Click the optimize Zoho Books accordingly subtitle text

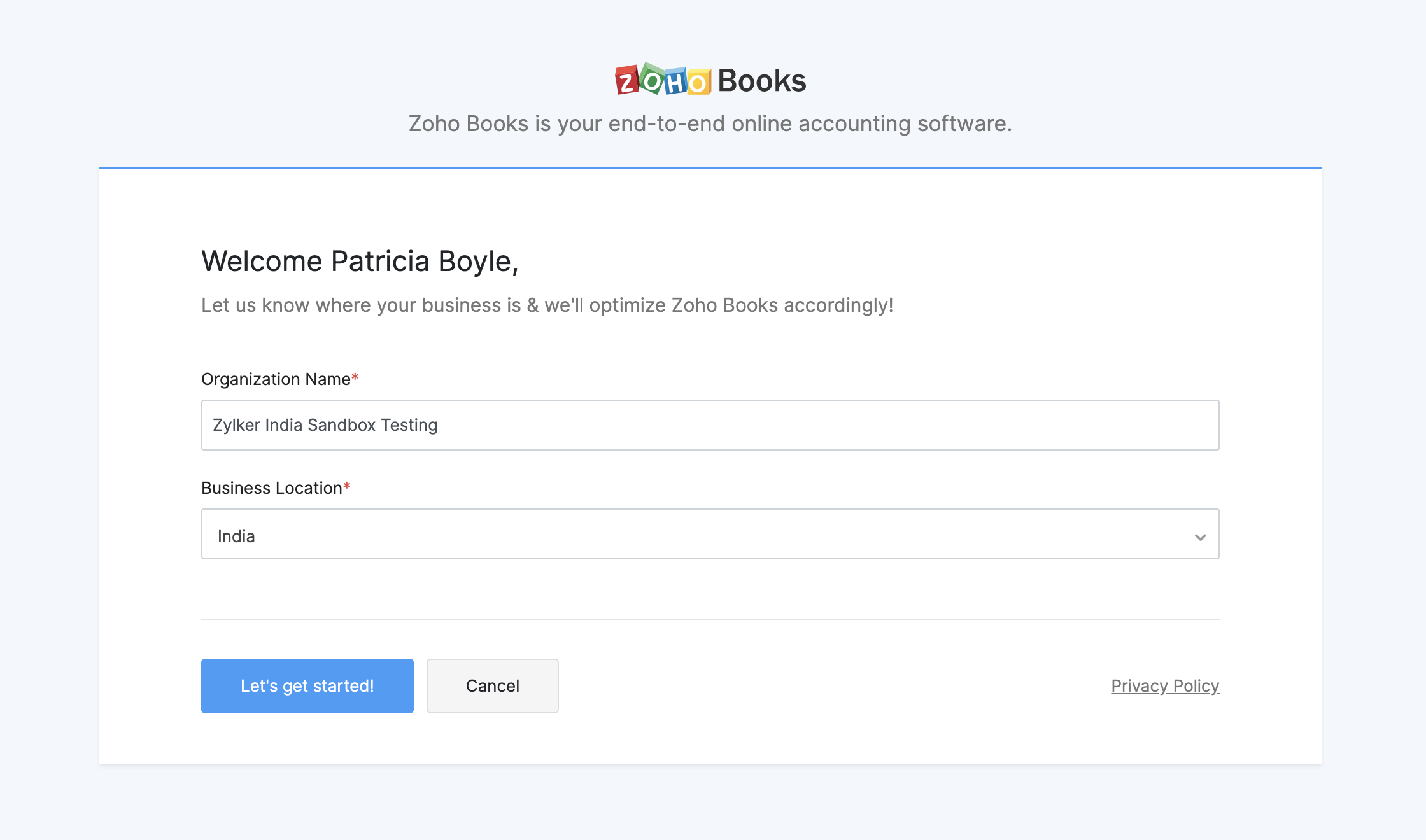pos(547,305)
